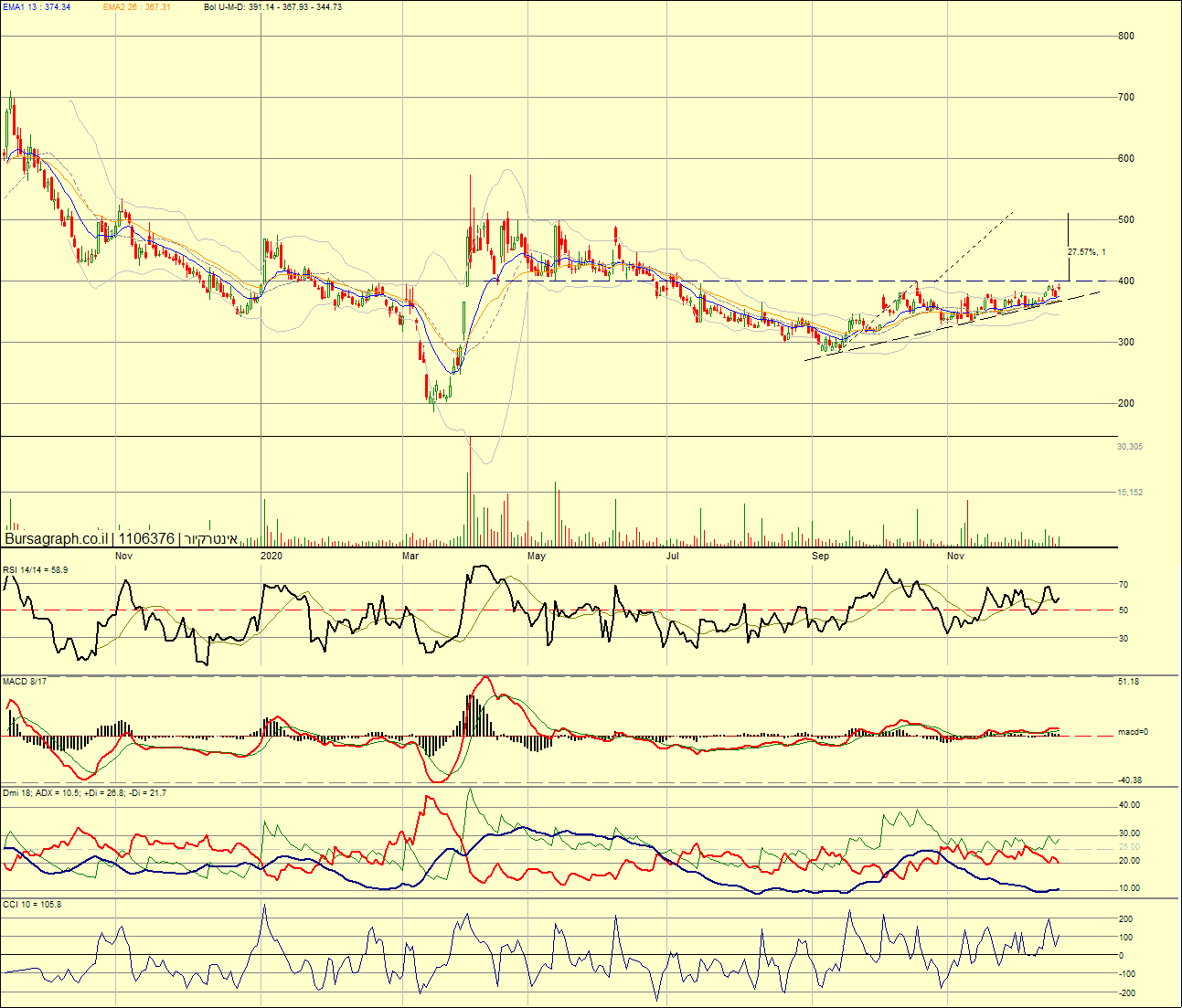Viewport: 1182px width, 1008px height.
Task: Click the -200 label on the CCI axis
Action: 1126,993
